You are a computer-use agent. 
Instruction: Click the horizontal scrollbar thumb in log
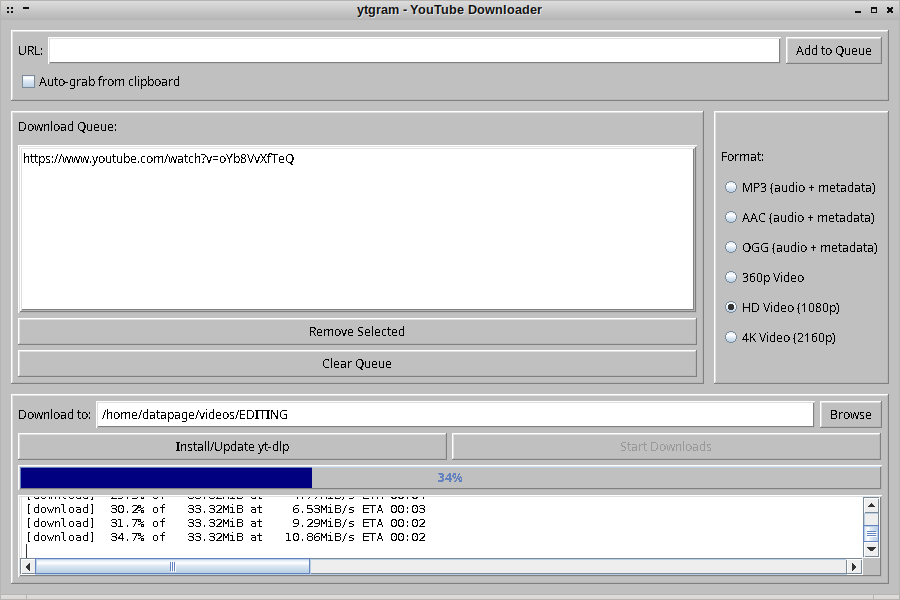172,567
